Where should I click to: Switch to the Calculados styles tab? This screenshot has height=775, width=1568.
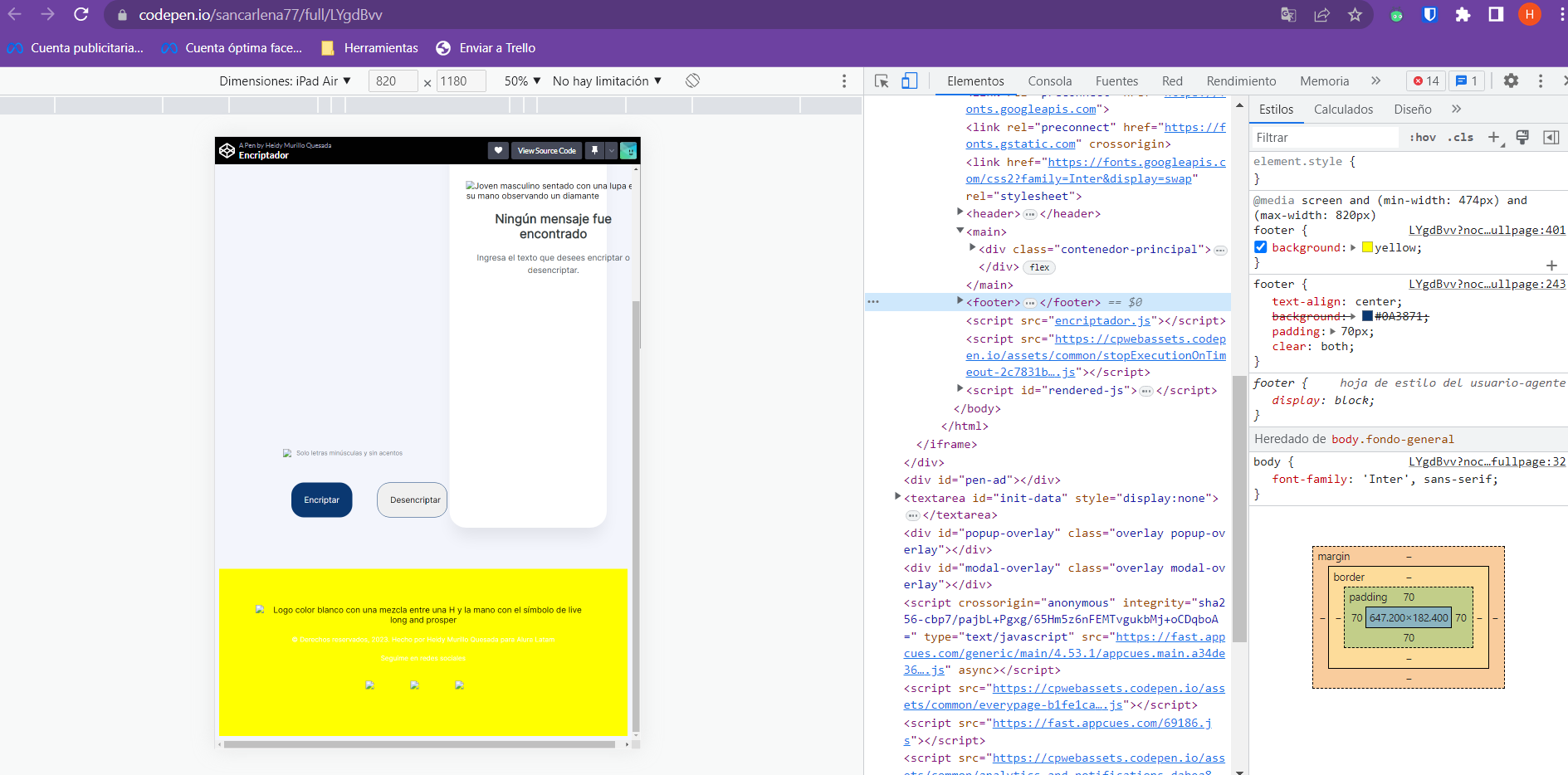tap(1343, 109)
